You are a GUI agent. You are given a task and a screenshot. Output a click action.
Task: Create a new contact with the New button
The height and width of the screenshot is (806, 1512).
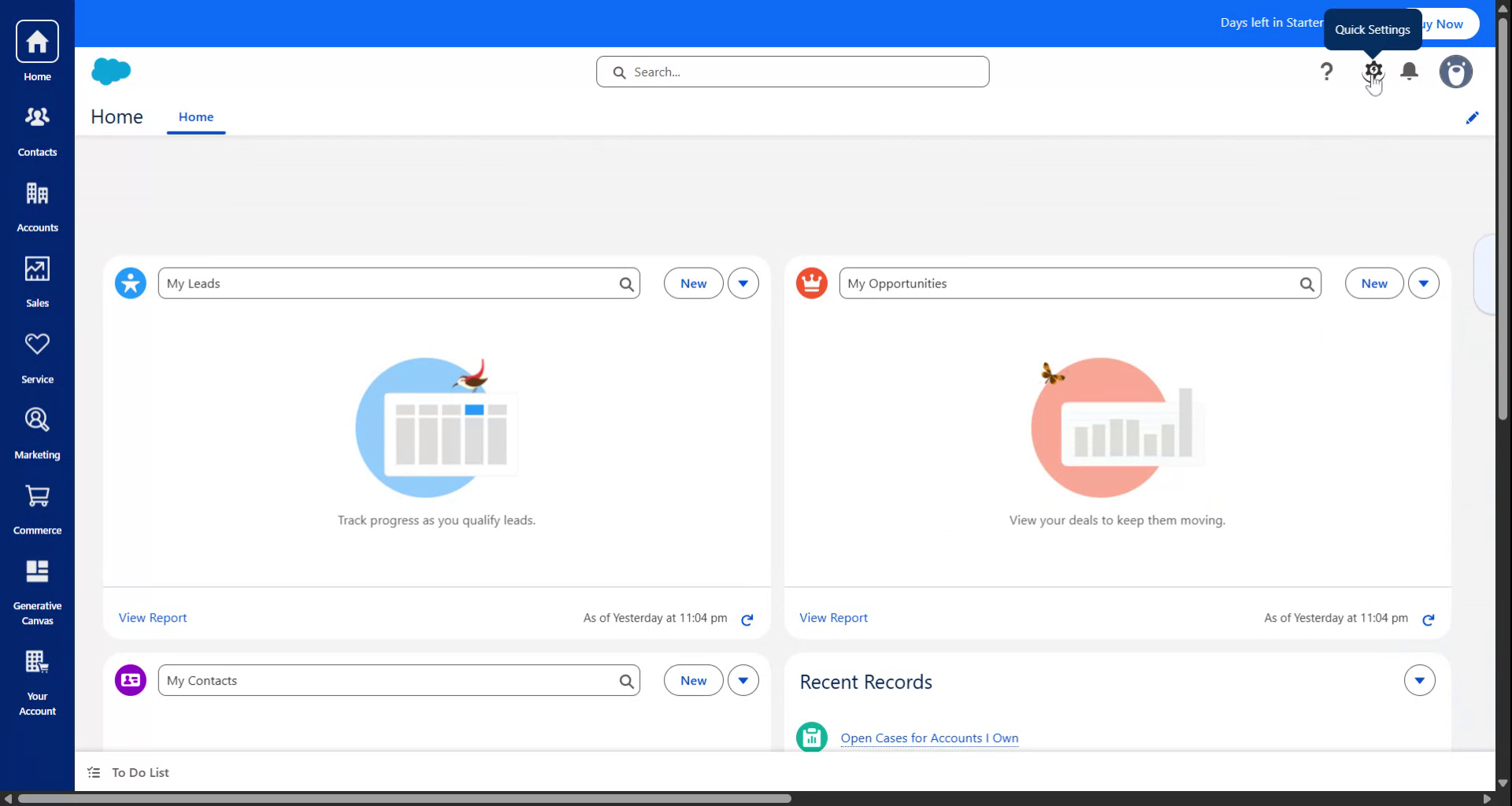pos(691,679)
